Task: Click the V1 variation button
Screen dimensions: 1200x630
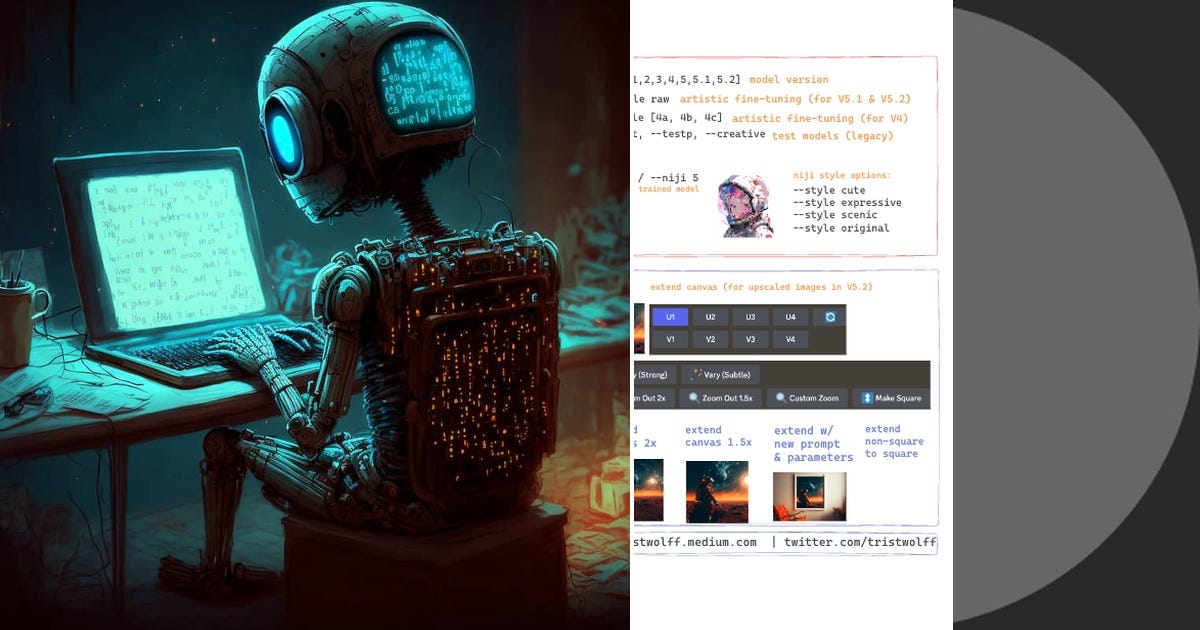Action: (670, 340)
